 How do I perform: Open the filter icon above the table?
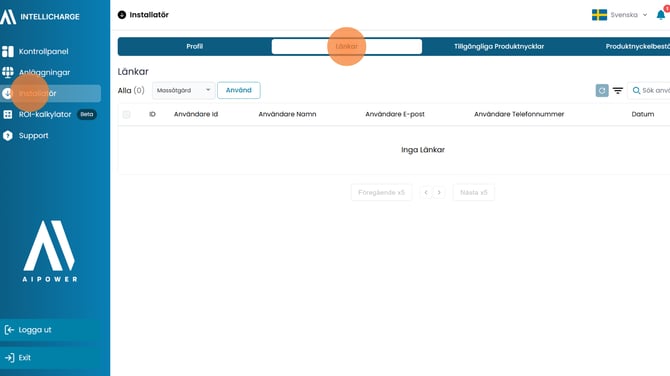(617, 91)
